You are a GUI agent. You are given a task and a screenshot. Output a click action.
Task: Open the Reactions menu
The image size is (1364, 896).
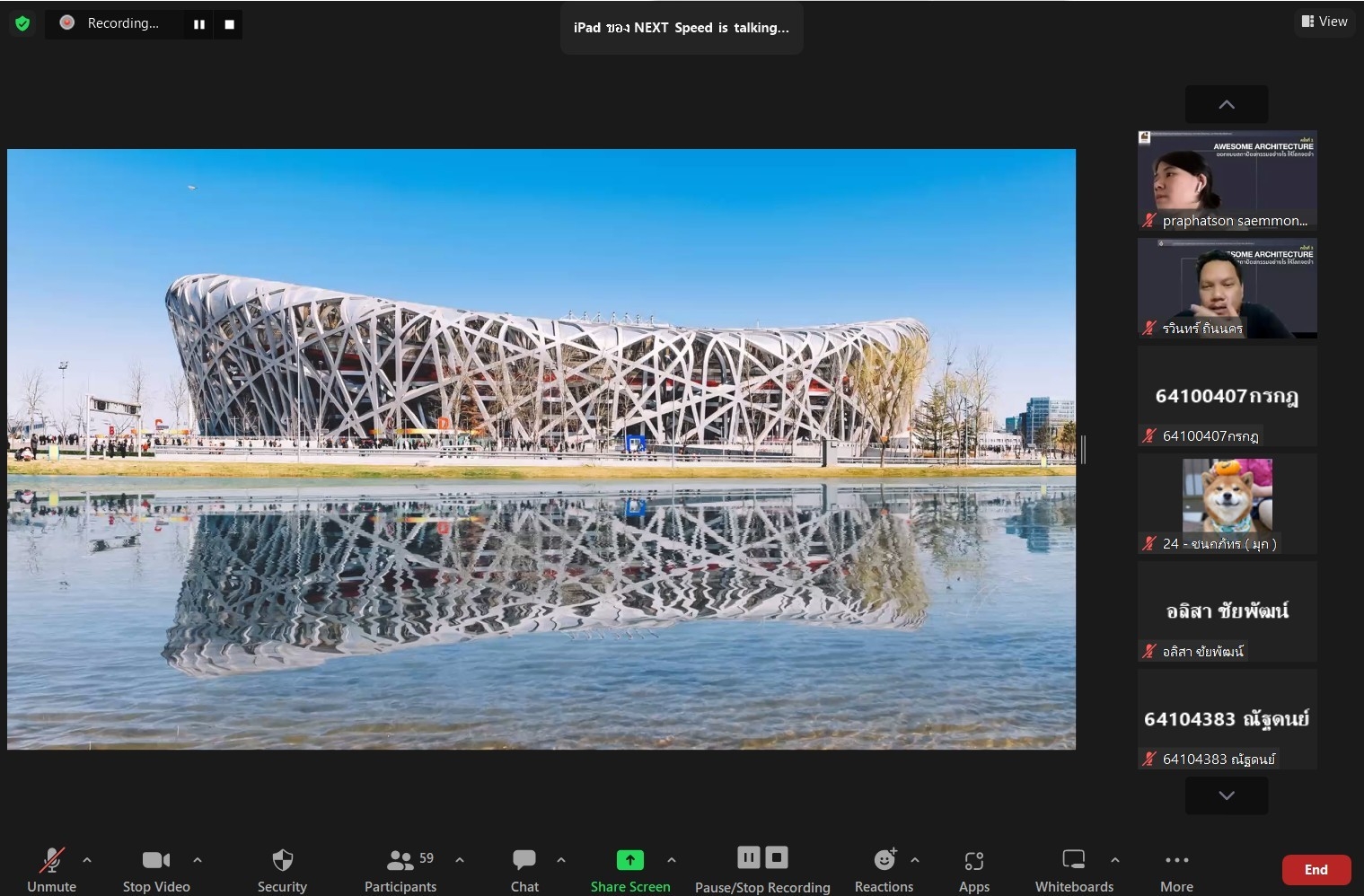[x=884, y=869]
